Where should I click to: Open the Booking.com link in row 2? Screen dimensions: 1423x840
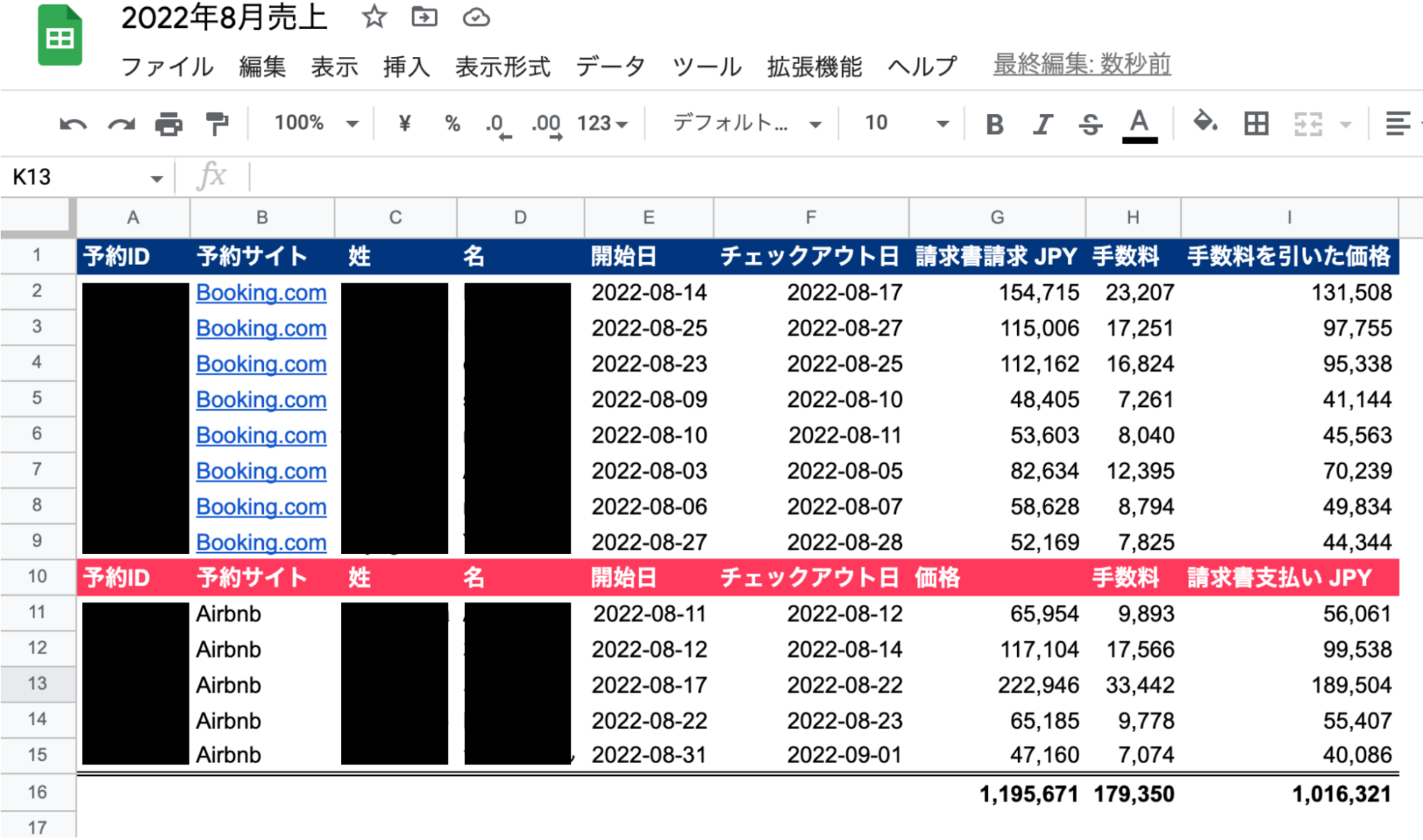click(x=261, y=293)
